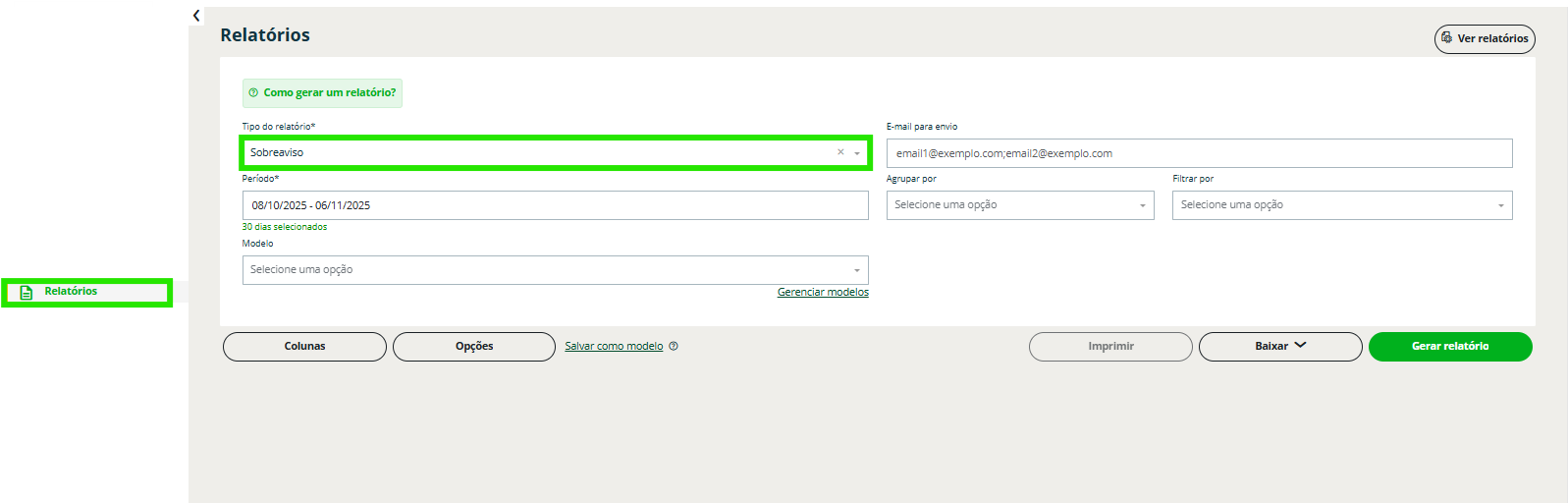
Task: Open the Opções button
Action: pyautogui.click(x=473, y=347)
